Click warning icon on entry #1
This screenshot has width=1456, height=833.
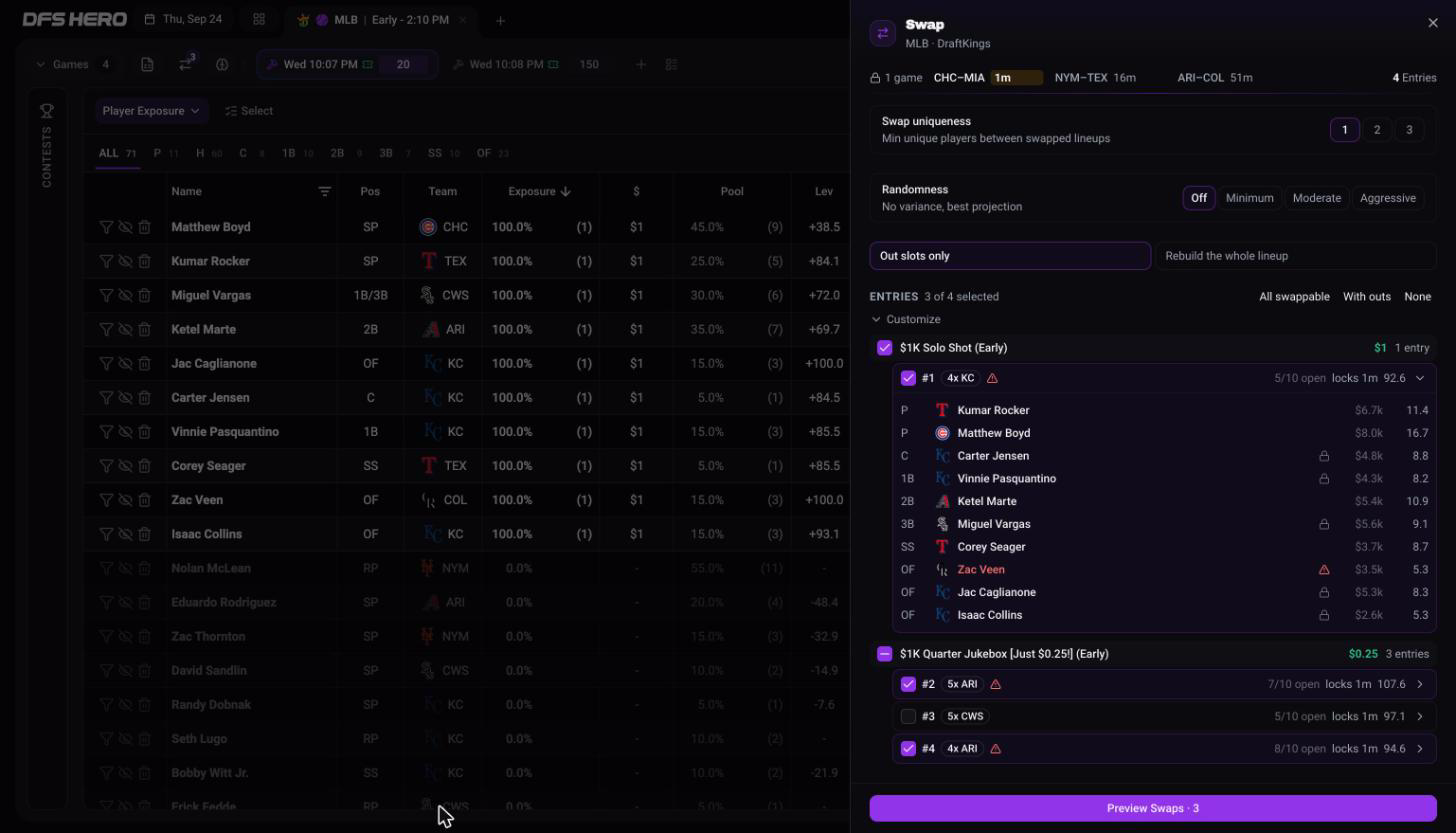click(992, 378)
